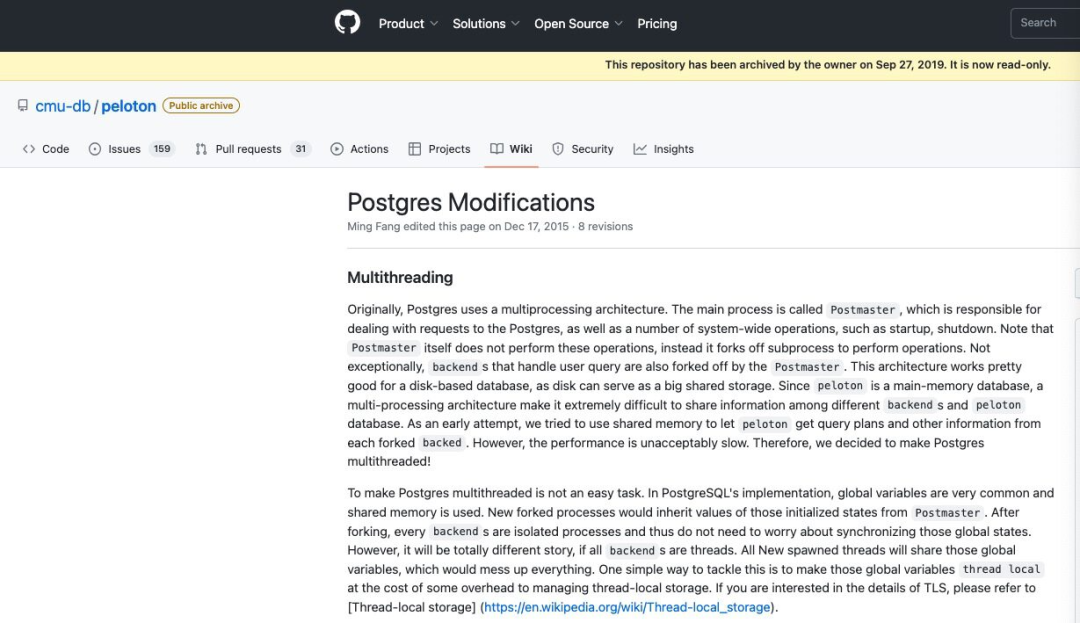Click the Issues circle icon
The width and height of the screenshot is (1080, 623).
(x=95, y=149)
